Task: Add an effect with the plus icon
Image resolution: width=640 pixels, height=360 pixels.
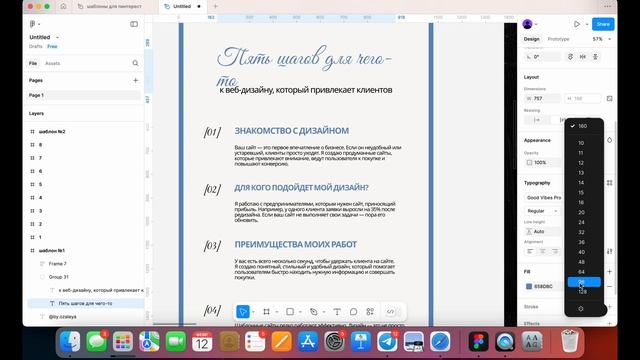Action: (609, 323)
